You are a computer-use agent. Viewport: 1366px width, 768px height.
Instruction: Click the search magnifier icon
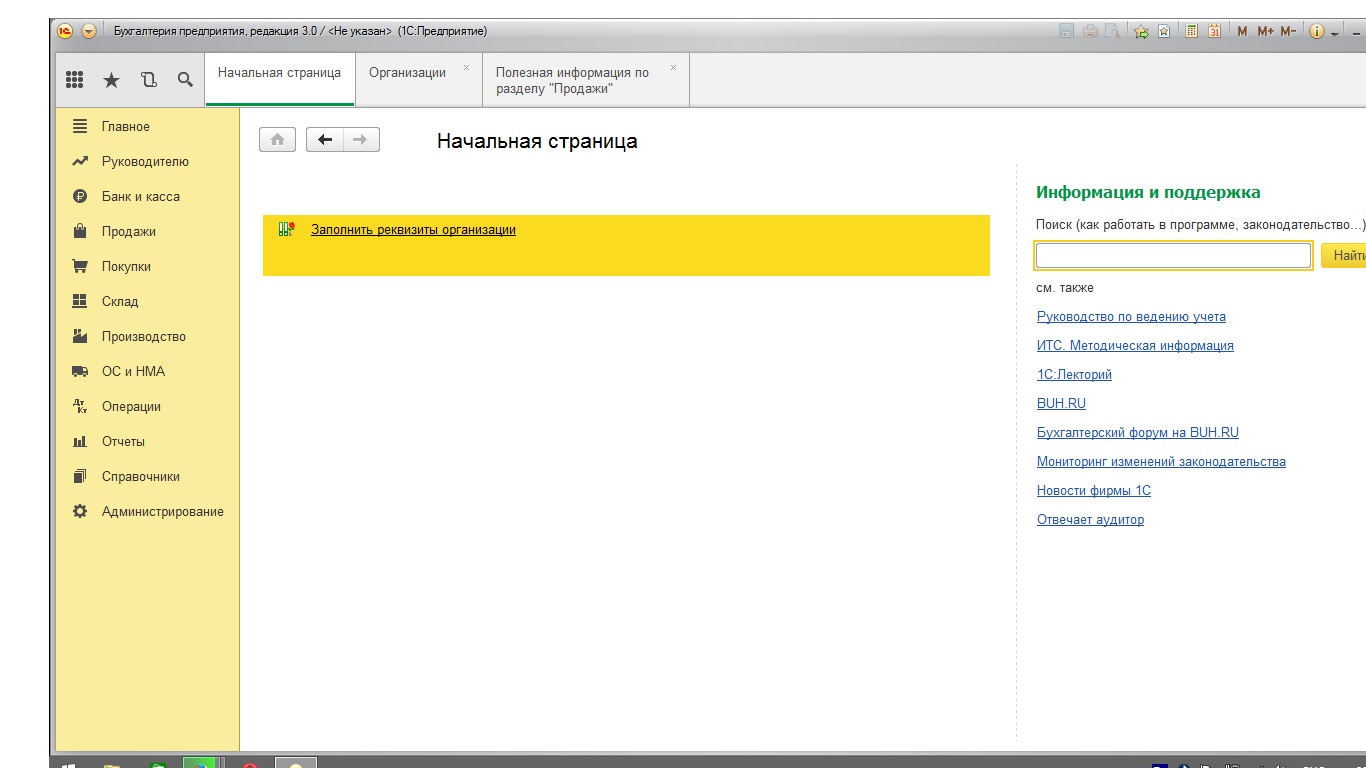tap(185, 80)
